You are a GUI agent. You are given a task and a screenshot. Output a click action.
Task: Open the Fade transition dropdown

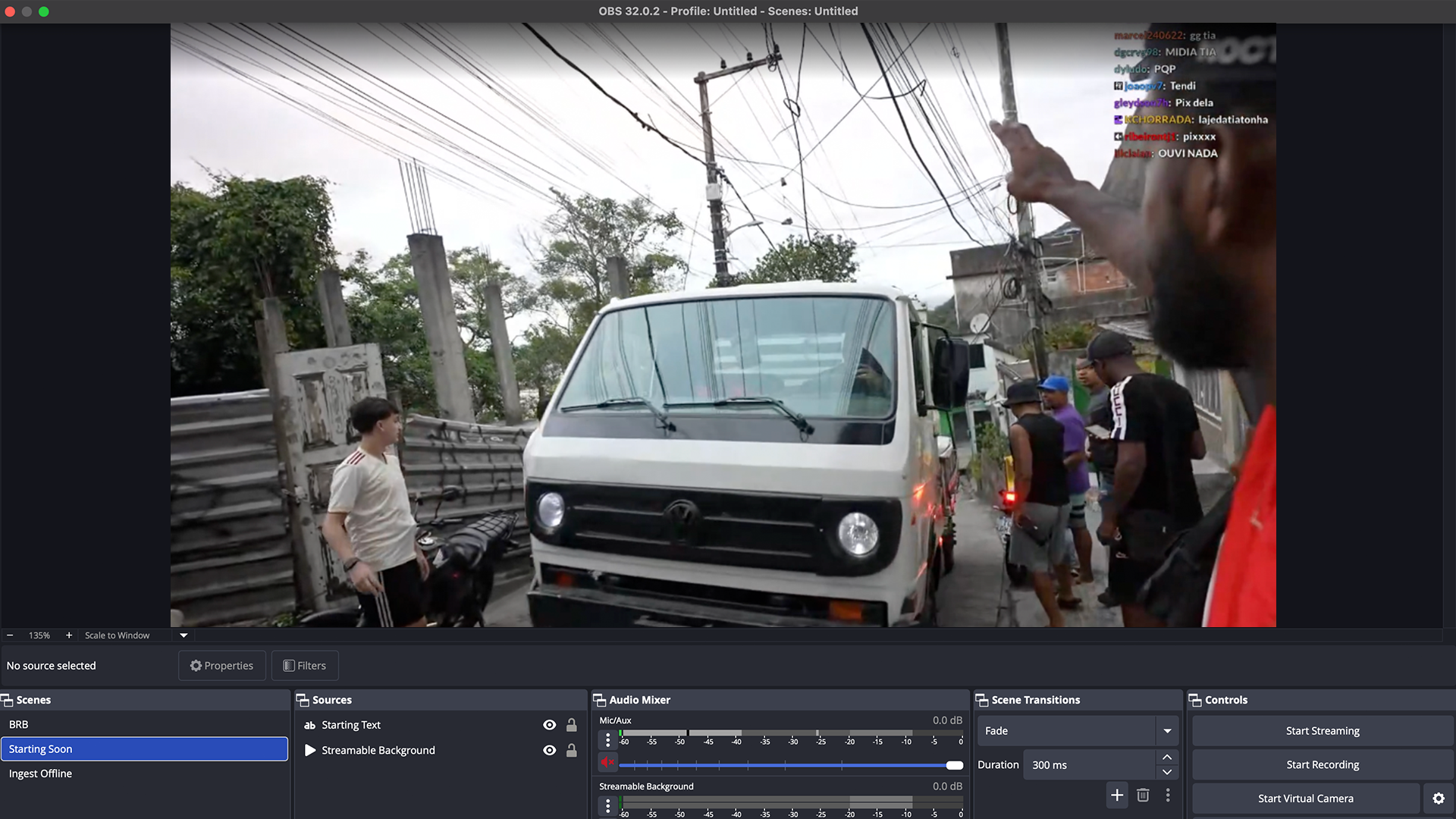(x=1167, y=730)
